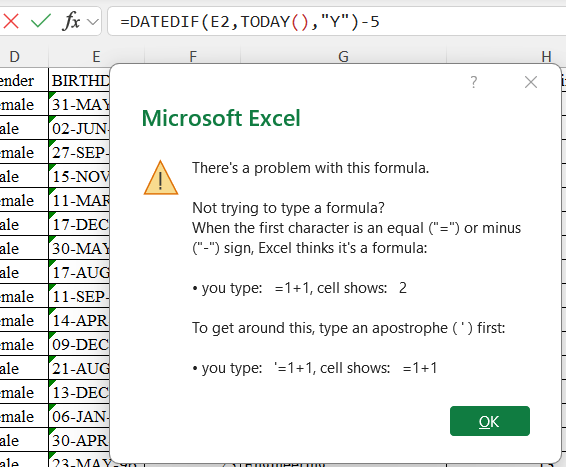Click the cell showing 15-NOV

pos(79,176)
